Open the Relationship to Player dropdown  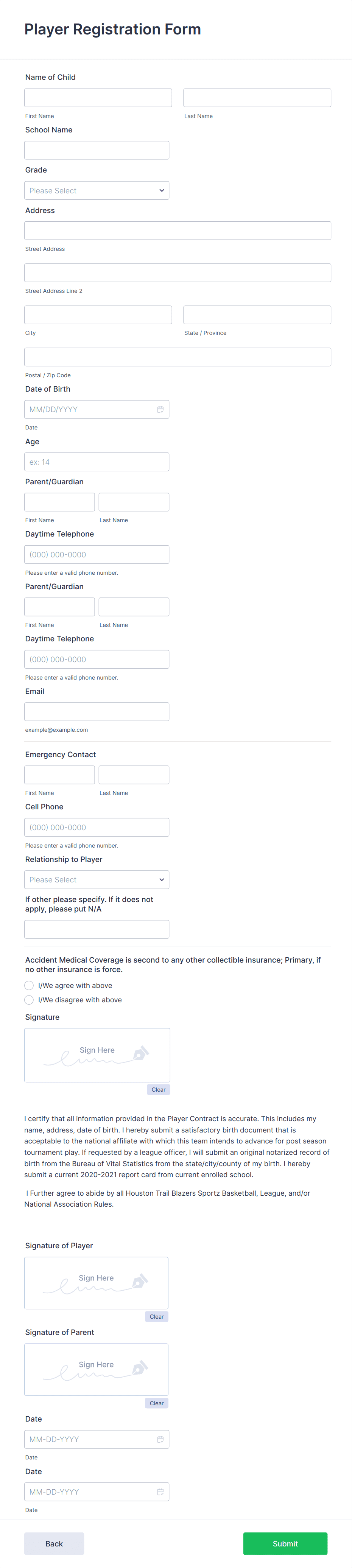point(96,880)
